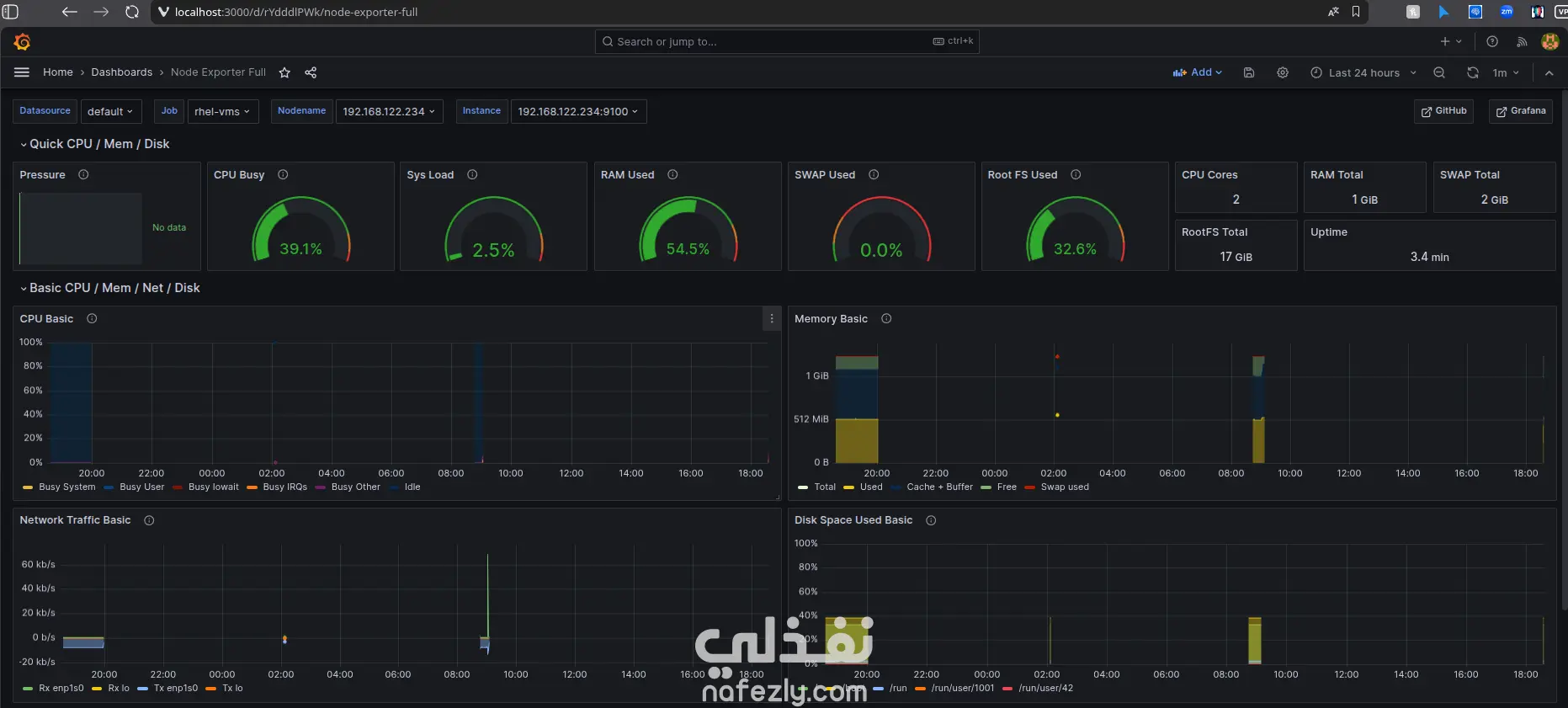
Task: Go to Home in the breadcrumb
Action: point(58,72)
